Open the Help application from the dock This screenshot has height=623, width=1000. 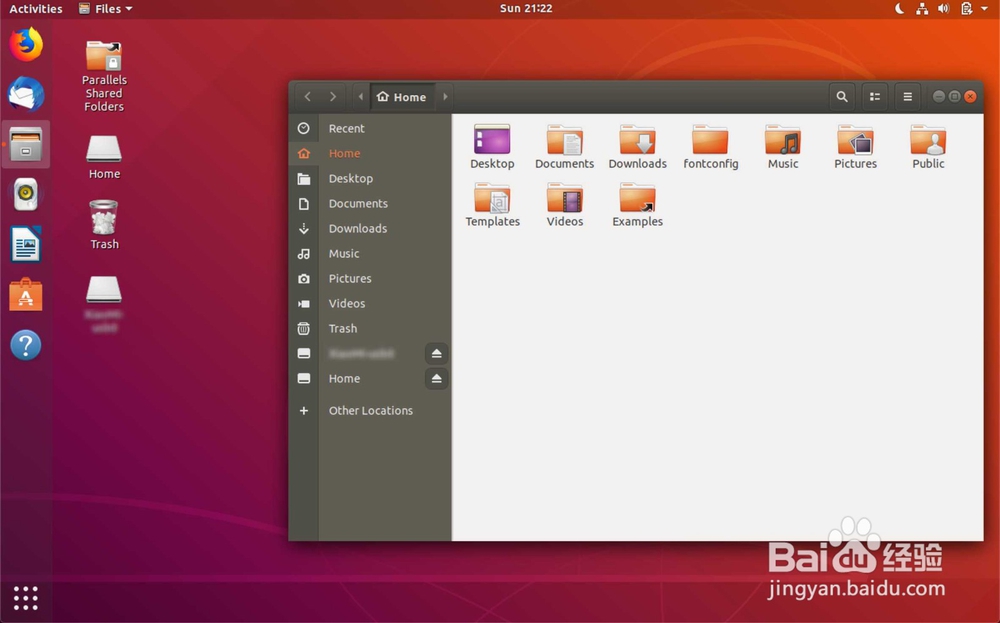(x=25, y=345)
